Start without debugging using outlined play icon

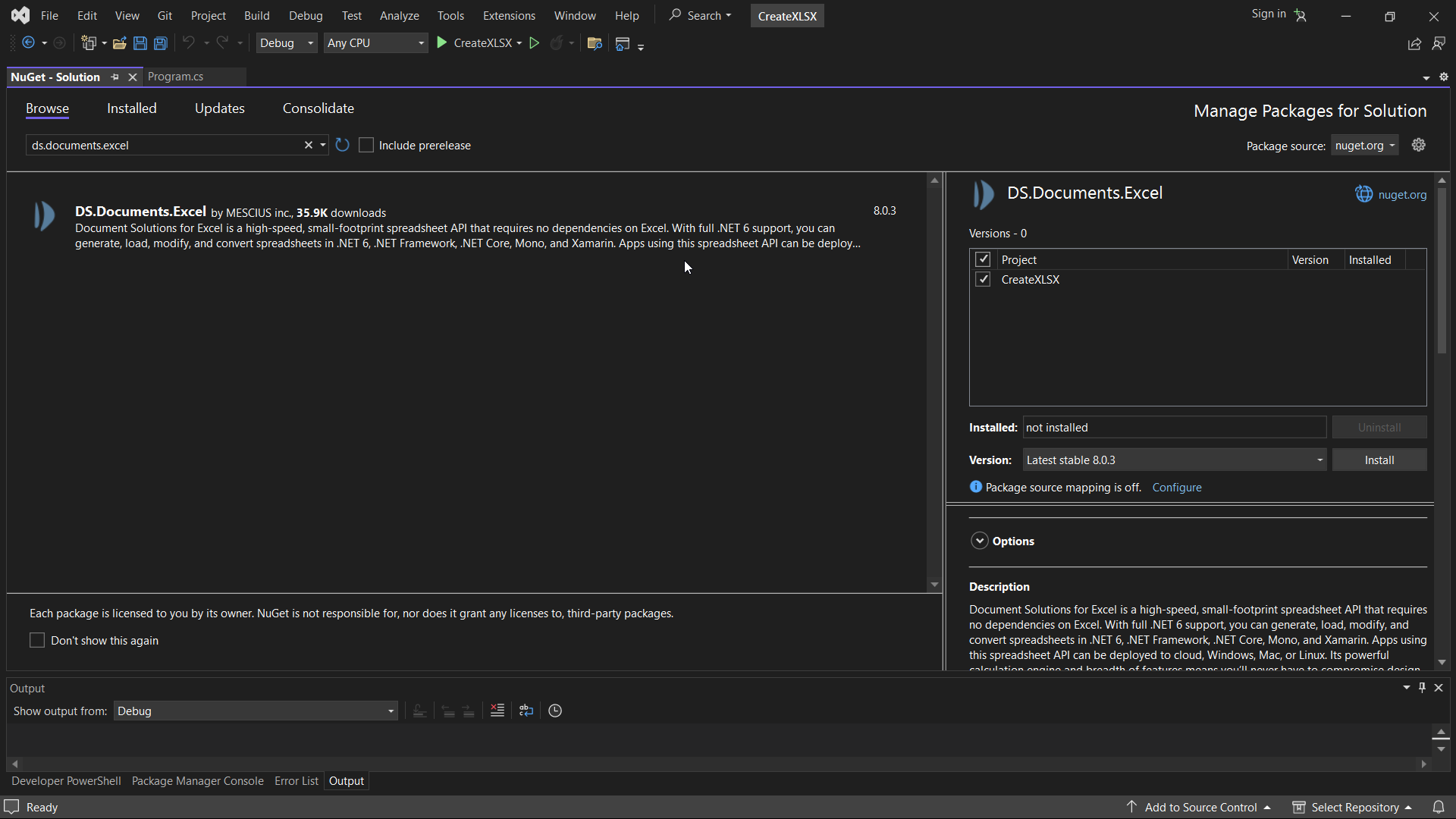pyautogui.click(x=535, y=43)
